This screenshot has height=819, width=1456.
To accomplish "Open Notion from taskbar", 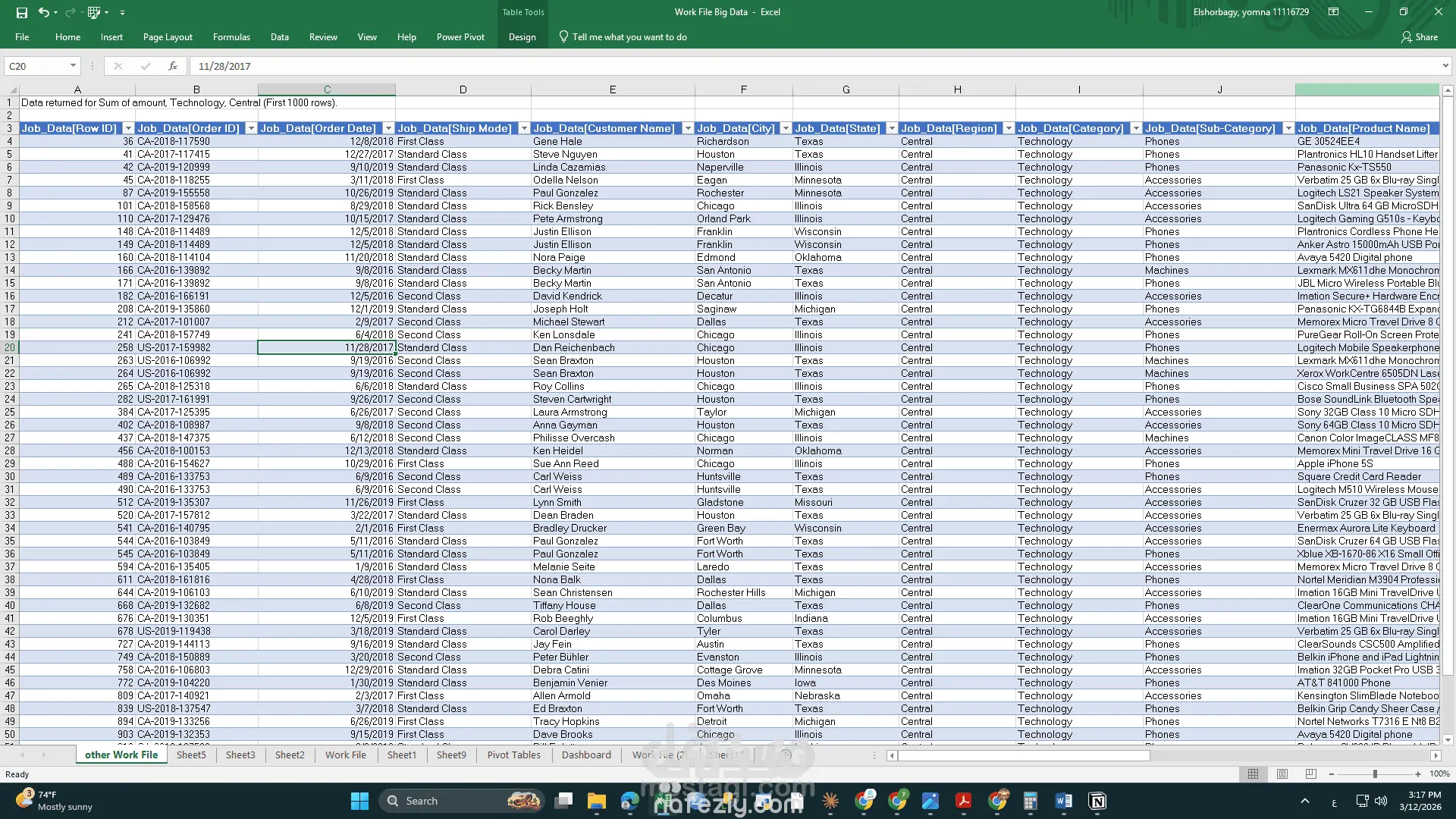I will 1097,801.
